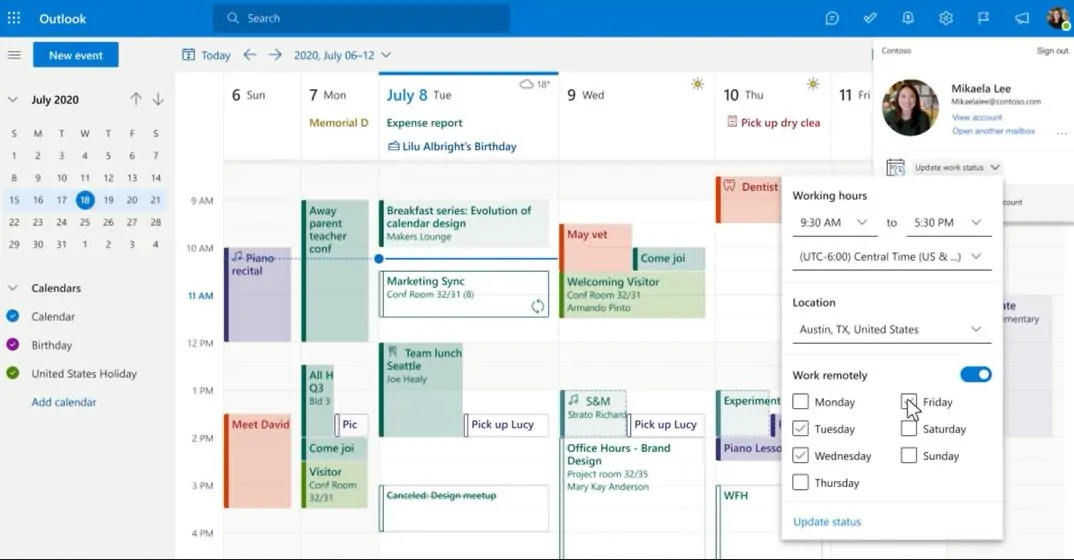
Task: Click the New event button
Action: click(75, 55)
